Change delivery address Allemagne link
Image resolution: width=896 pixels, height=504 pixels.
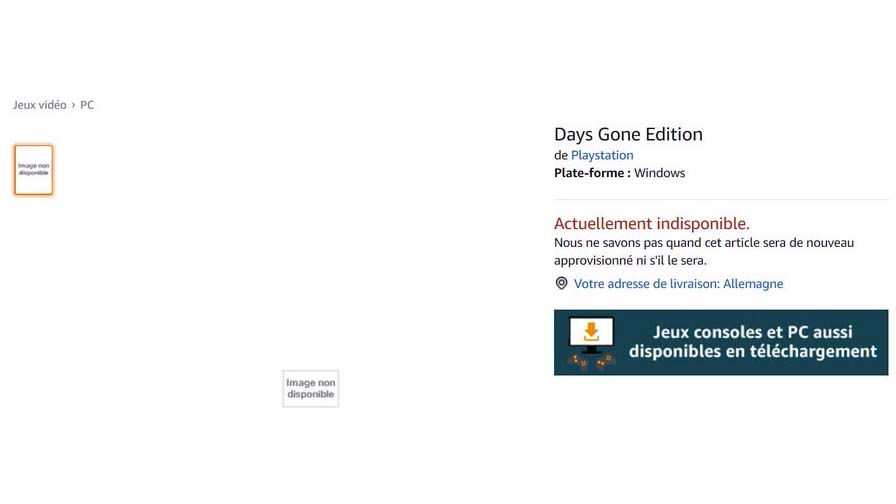[678, 284]
